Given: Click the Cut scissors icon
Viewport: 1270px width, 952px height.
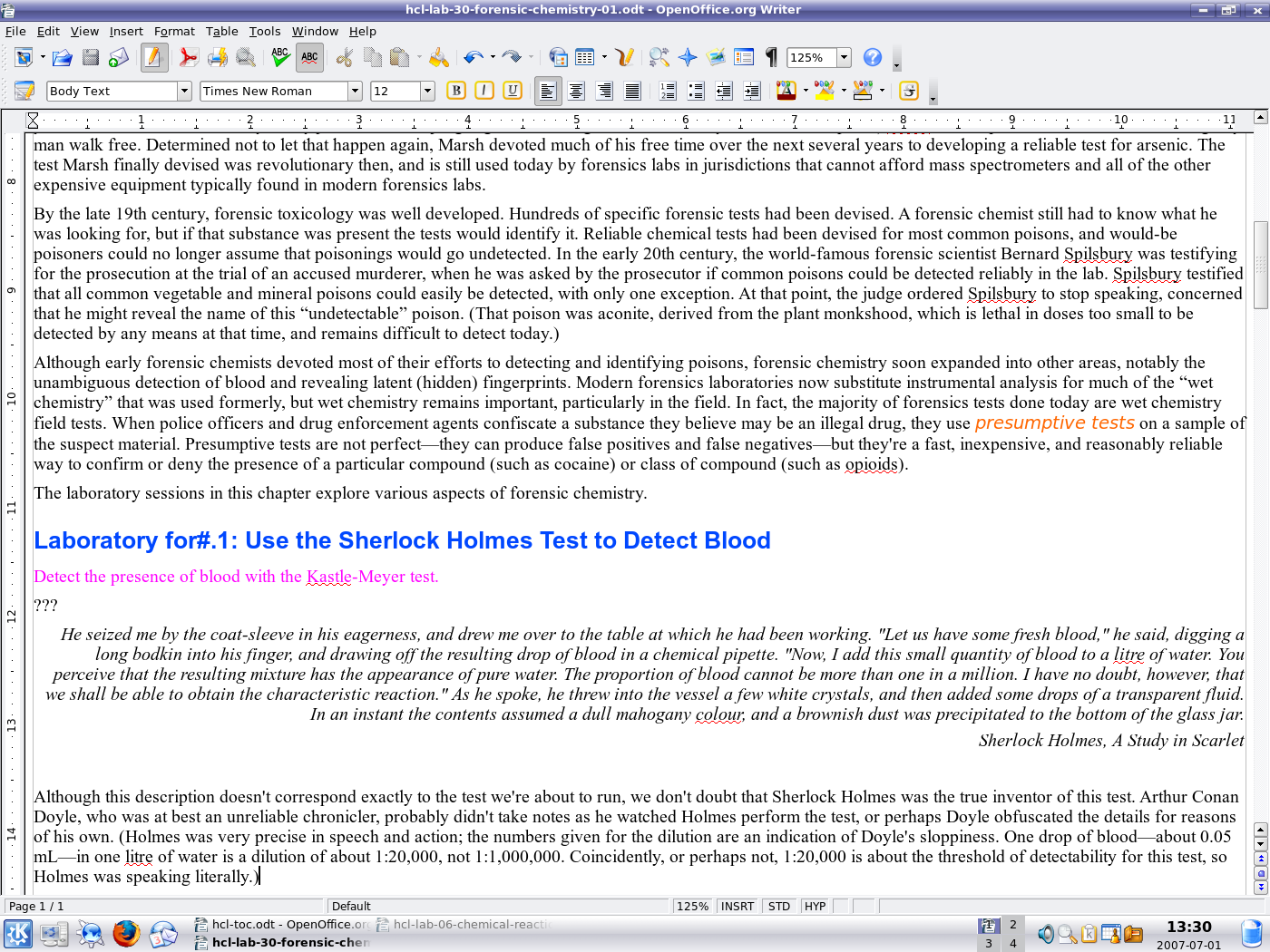Looking at the screenshot, I should point(344,58).
